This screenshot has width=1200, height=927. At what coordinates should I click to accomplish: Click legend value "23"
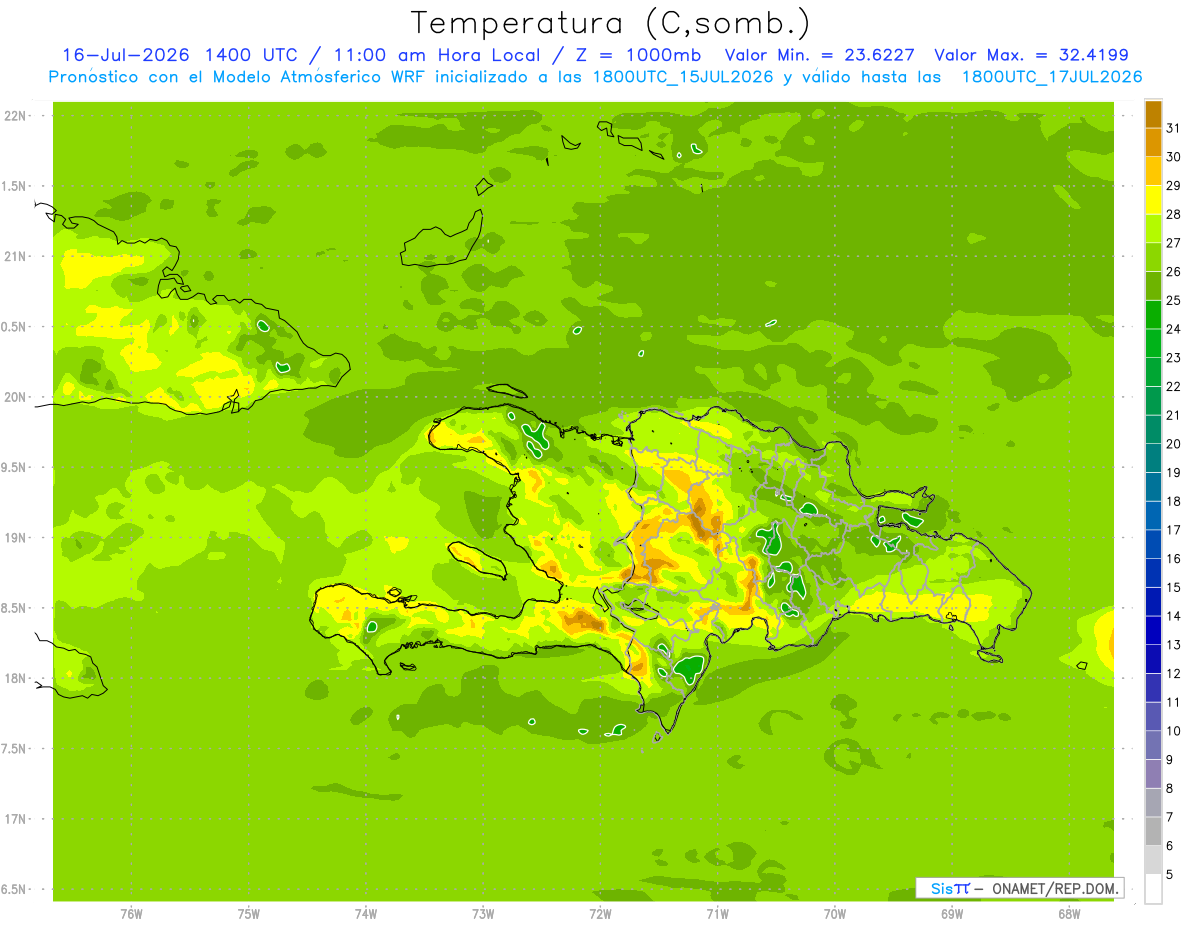1173,358
